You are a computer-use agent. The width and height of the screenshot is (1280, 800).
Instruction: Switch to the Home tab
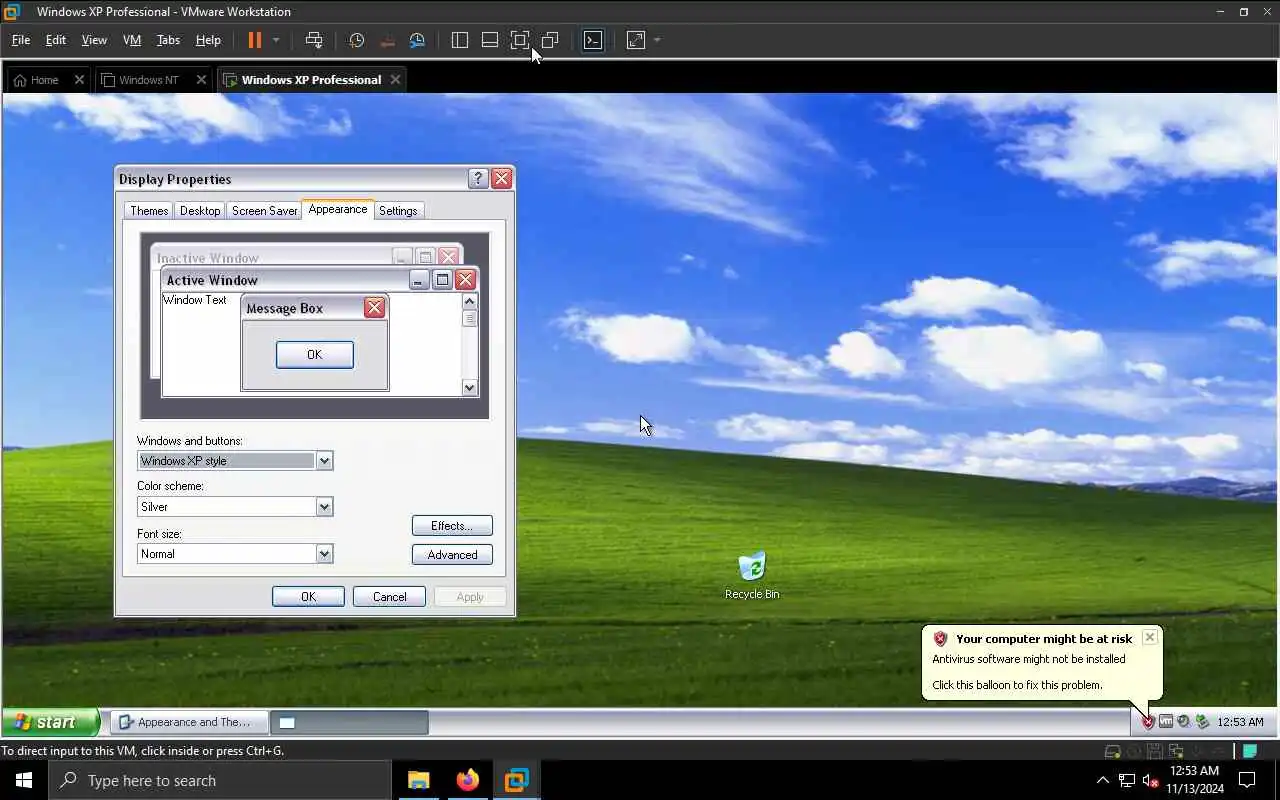(x=44, y=80)
